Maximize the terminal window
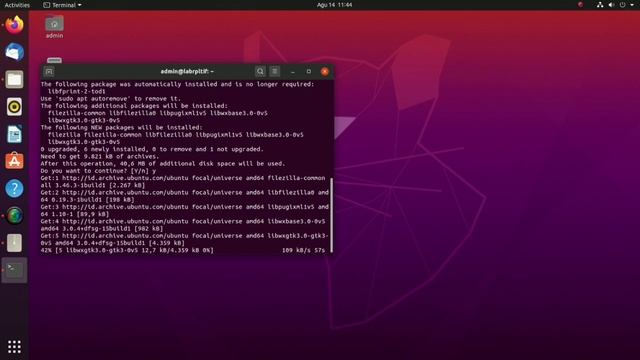The height and width of the screenshot is (360, 640). pyautogui.click(x=309, y=71)
